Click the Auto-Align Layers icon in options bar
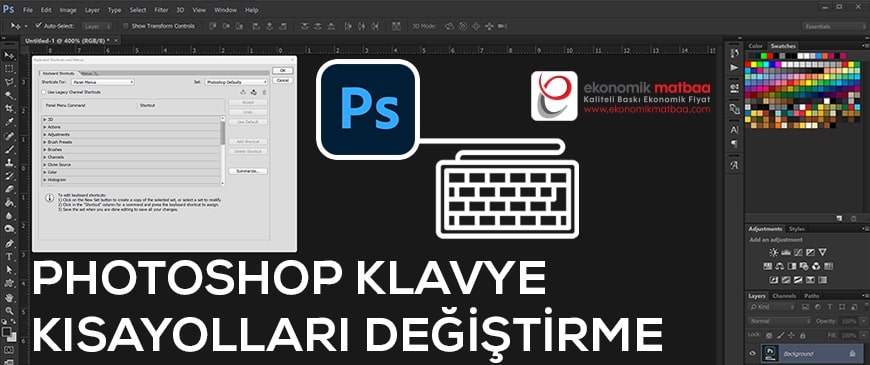870x365 pixels. [396, 26]
